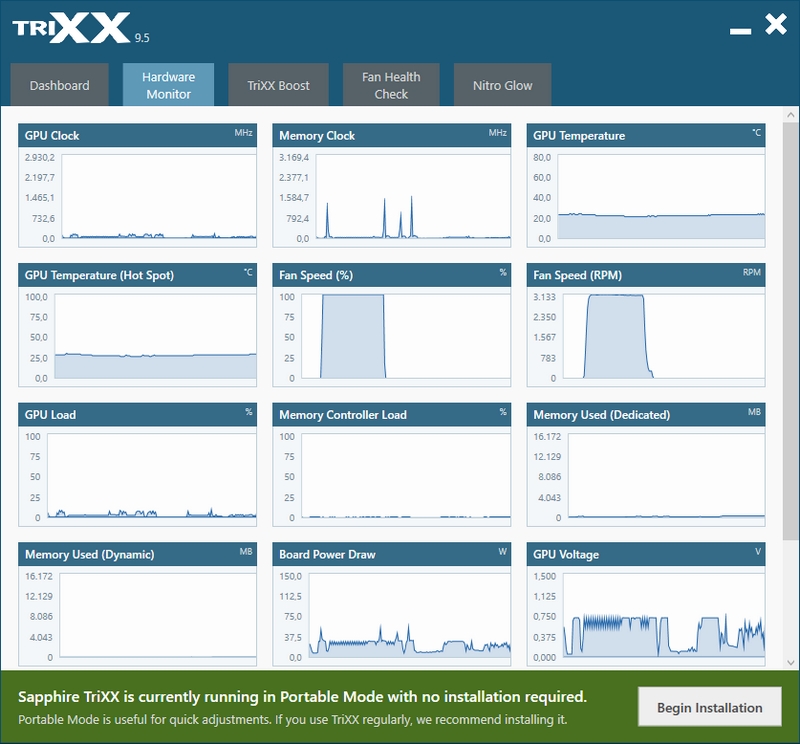Click the GPU Clock panel title
Viewport: 800px width, 744px height.
(x=52, y=136)
